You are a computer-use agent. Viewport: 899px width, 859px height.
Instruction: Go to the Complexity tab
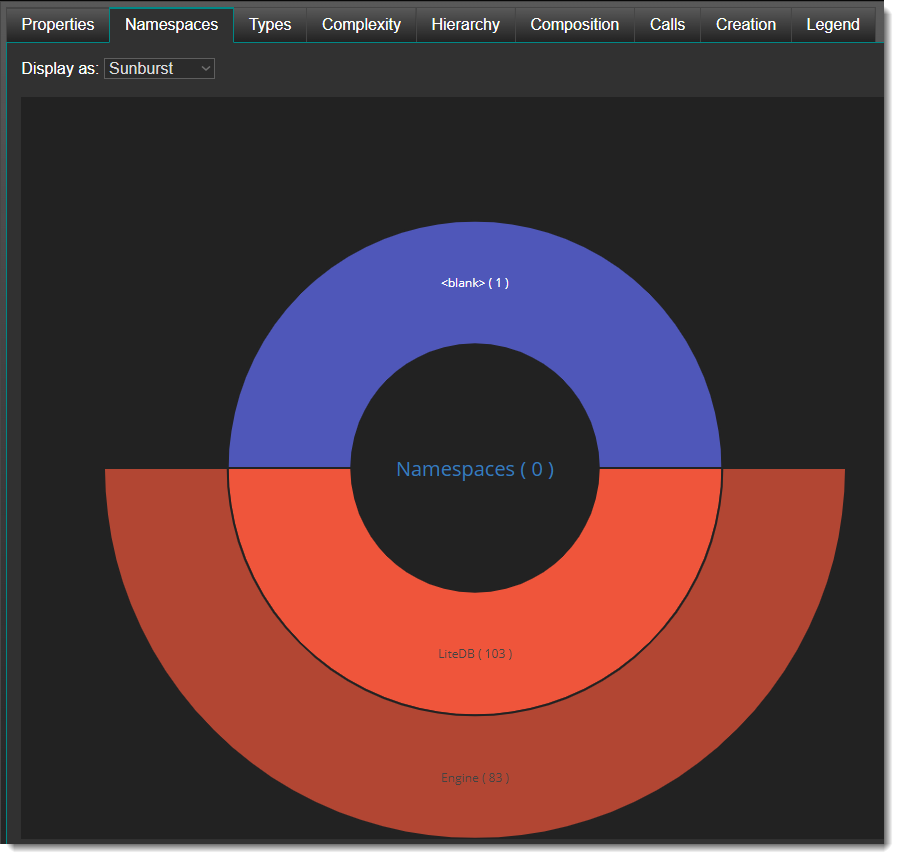tap(361, 25)
